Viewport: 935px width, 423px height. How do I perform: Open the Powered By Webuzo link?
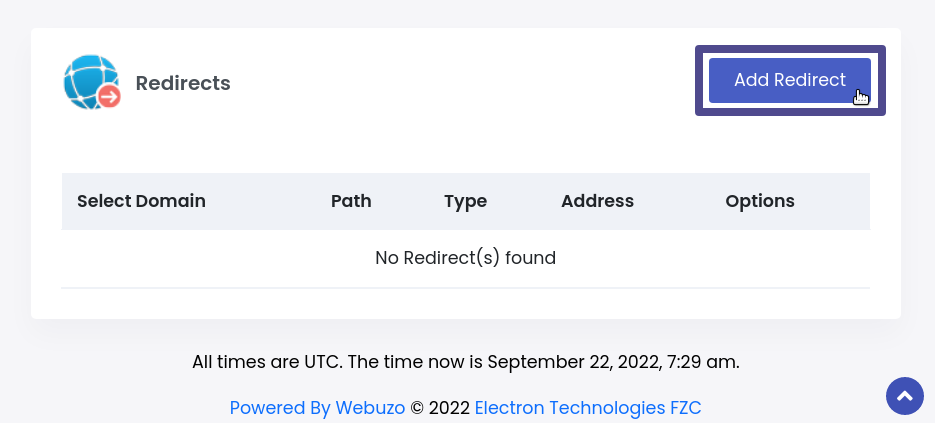coord(317,408)
